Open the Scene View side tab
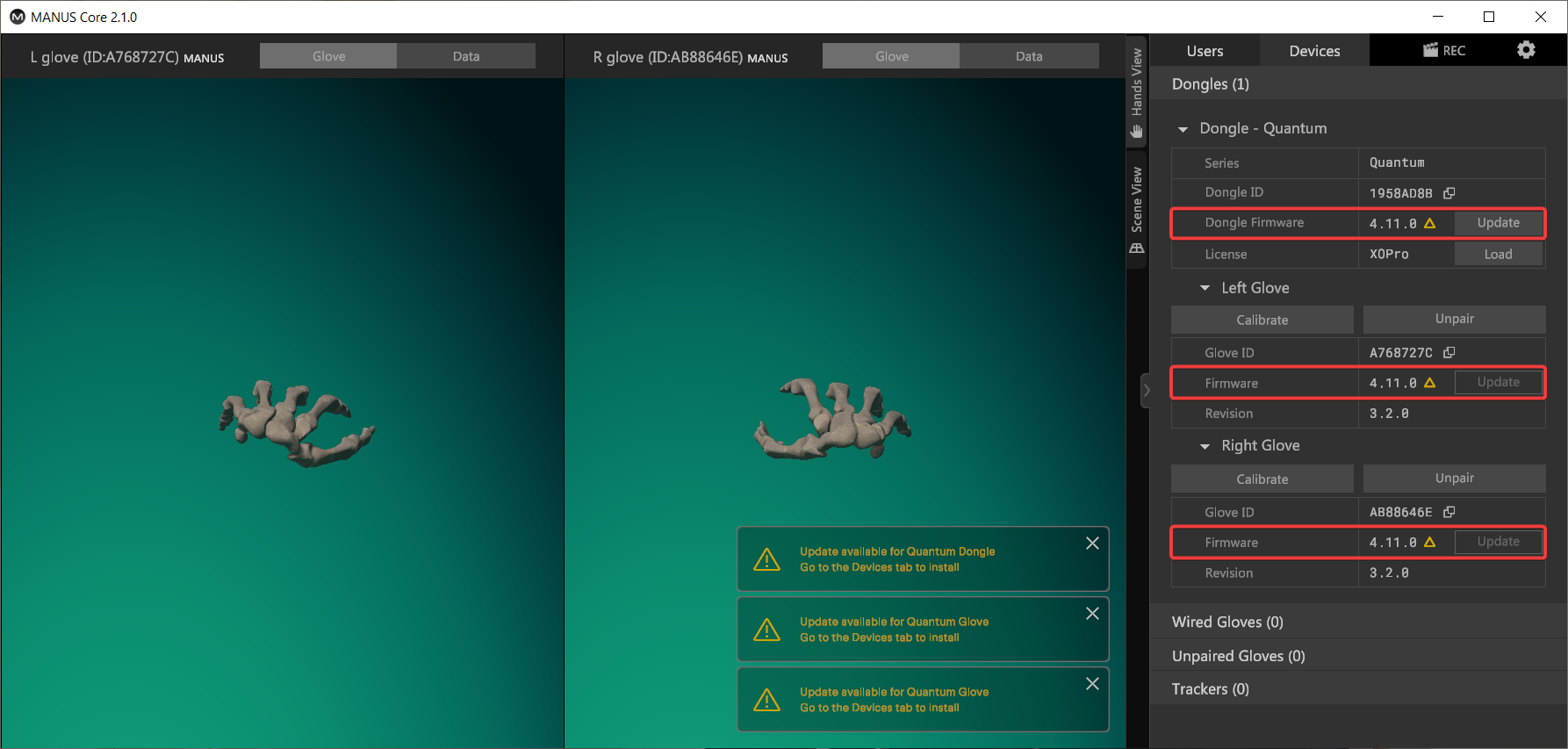The width and height of the screenshot is (1568, 749). [1137, 211]
